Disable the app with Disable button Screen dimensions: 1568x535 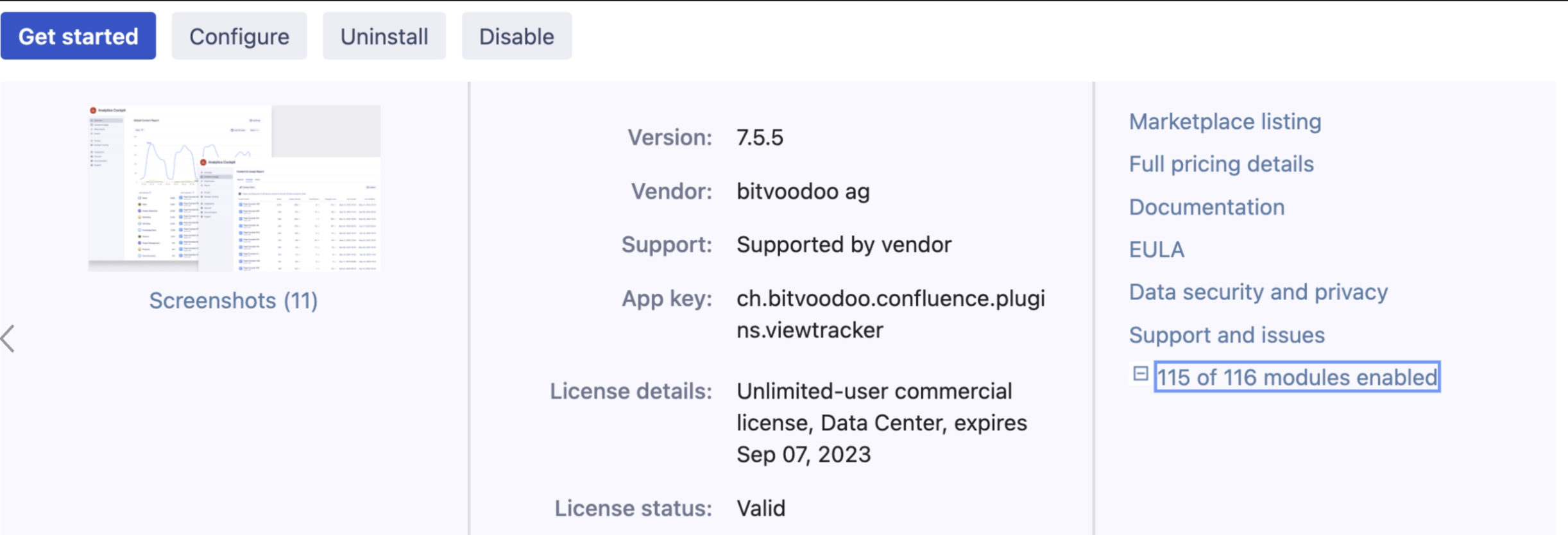[516, 37]
